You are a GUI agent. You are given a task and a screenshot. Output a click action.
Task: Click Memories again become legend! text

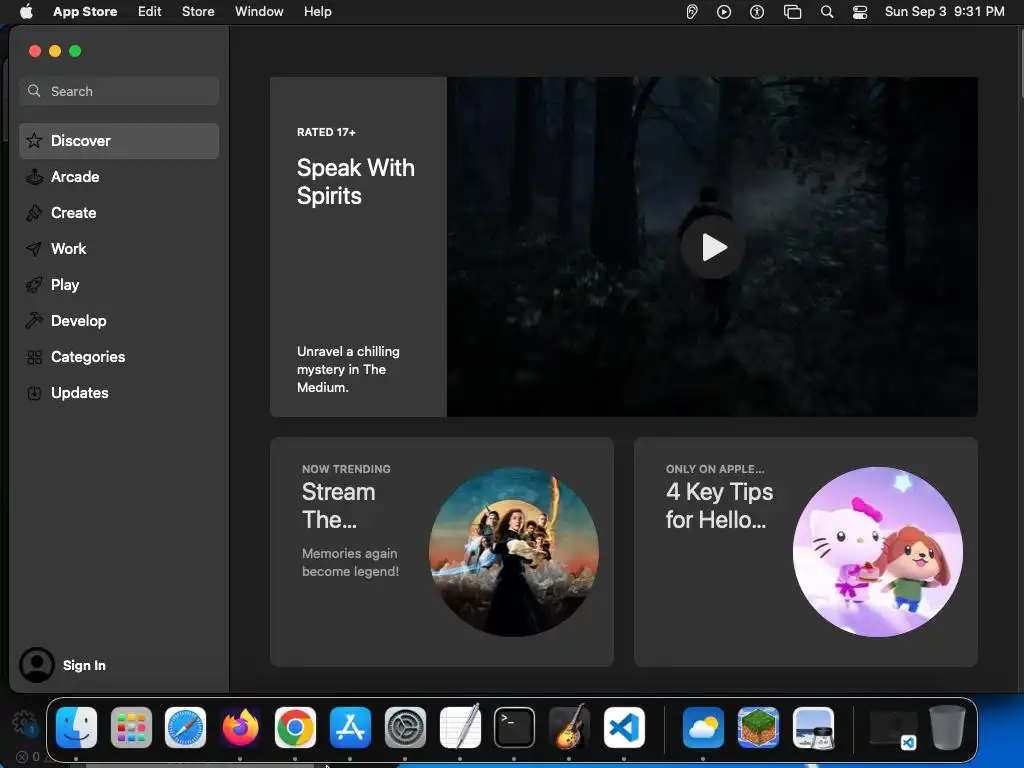[350, 562]
